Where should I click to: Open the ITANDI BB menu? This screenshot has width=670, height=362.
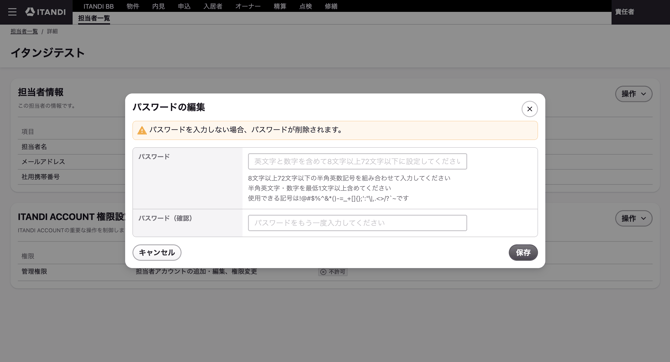[x=98, y=6]
